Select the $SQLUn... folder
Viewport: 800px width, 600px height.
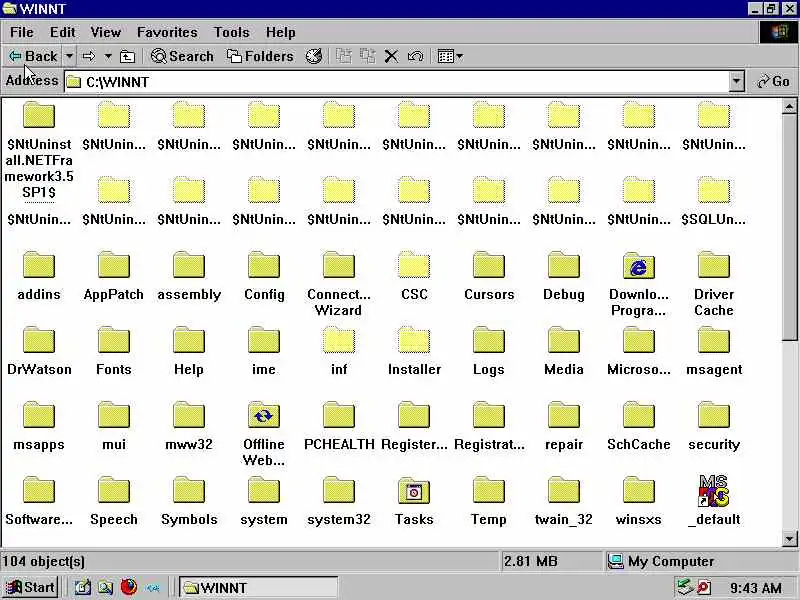click(713, 201)
